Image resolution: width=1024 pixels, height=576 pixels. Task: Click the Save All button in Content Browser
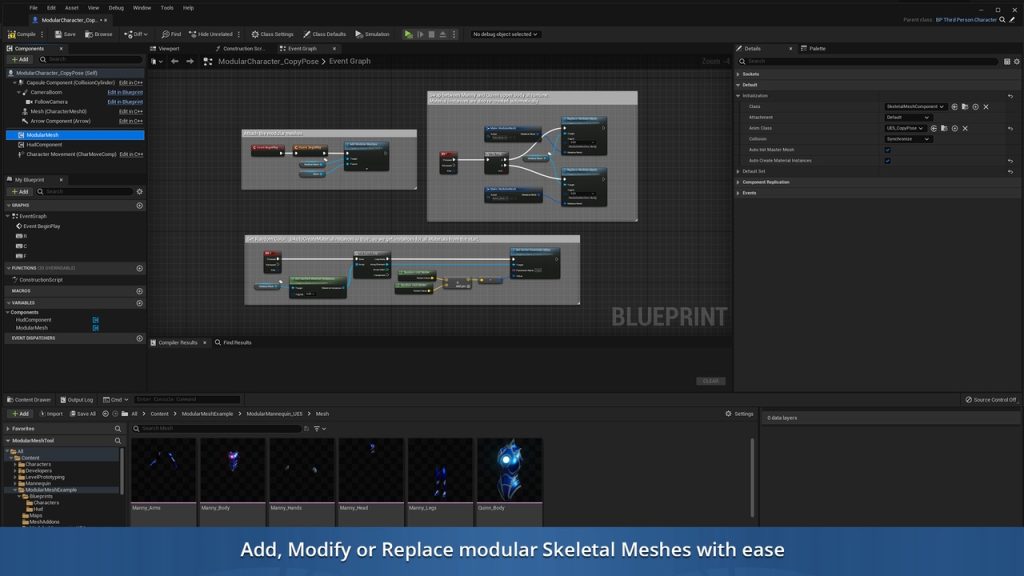[x=82, y=414]
